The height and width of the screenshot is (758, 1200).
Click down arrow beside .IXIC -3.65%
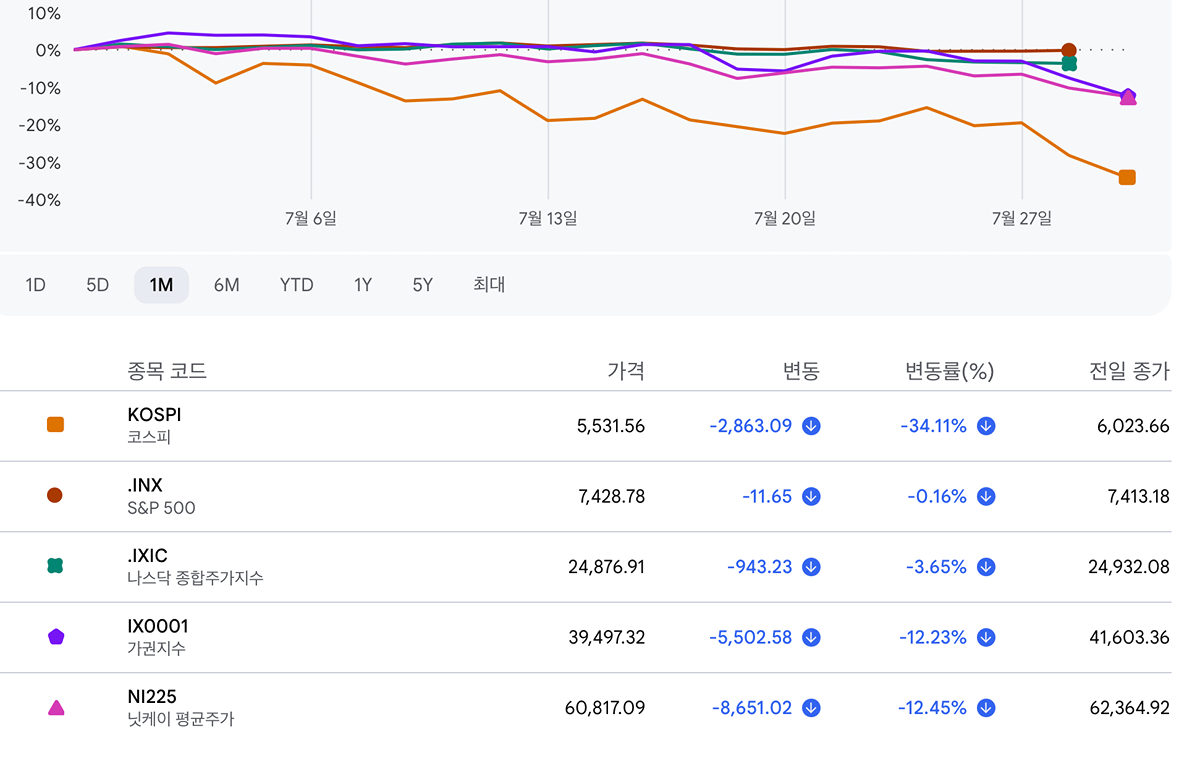pyautogui.click(x=986, y=567)
